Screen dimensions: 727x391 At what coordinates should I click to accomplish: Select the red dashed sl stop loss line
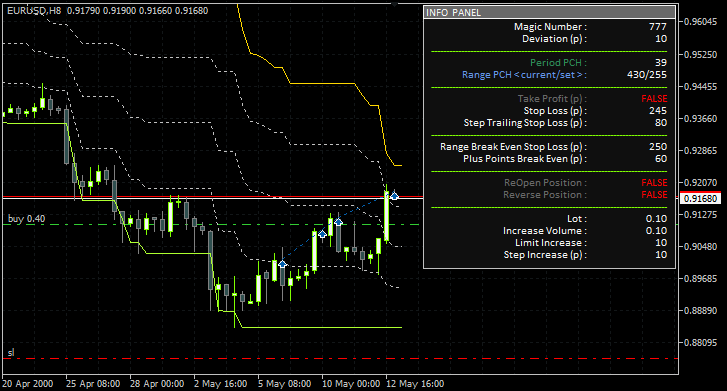340,359
